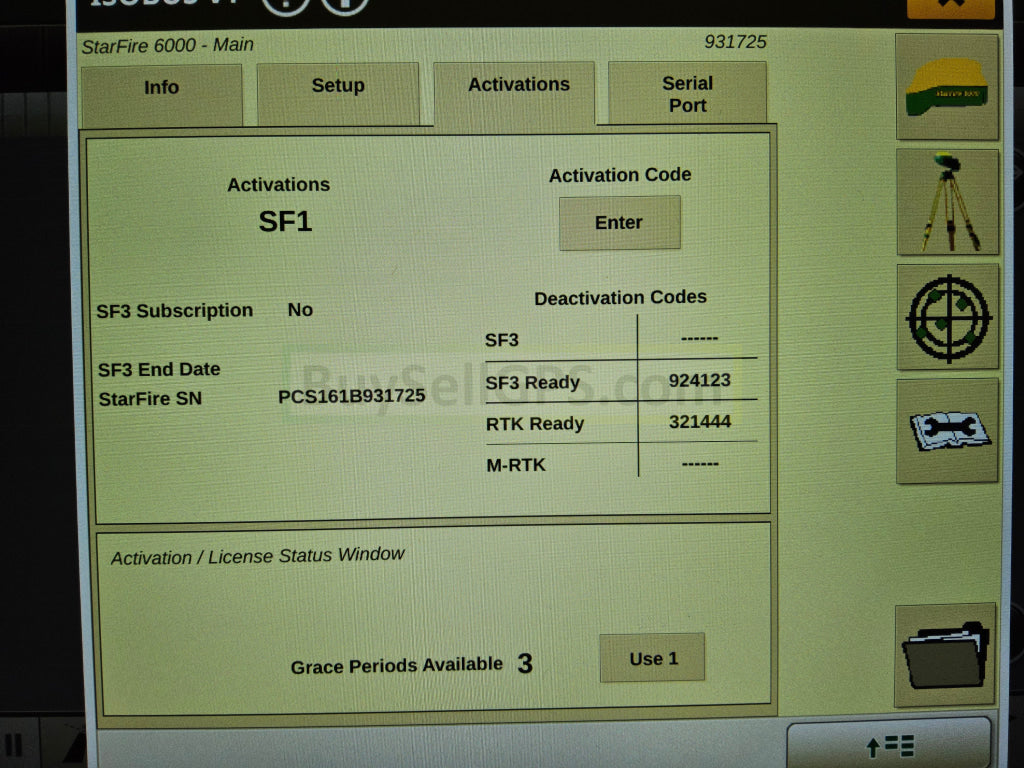Click the StarFire SN label
The image size is (1024, 768).
[150, 398]
